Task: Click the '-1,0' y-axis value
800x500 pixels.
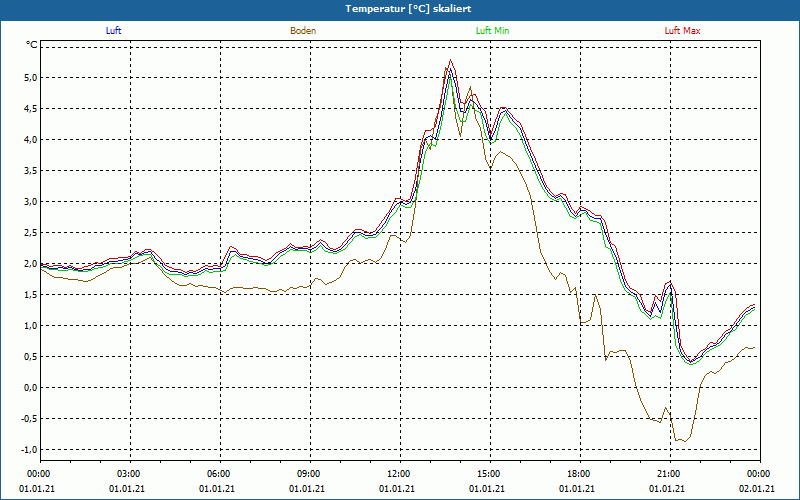Action: coord(30,449)
